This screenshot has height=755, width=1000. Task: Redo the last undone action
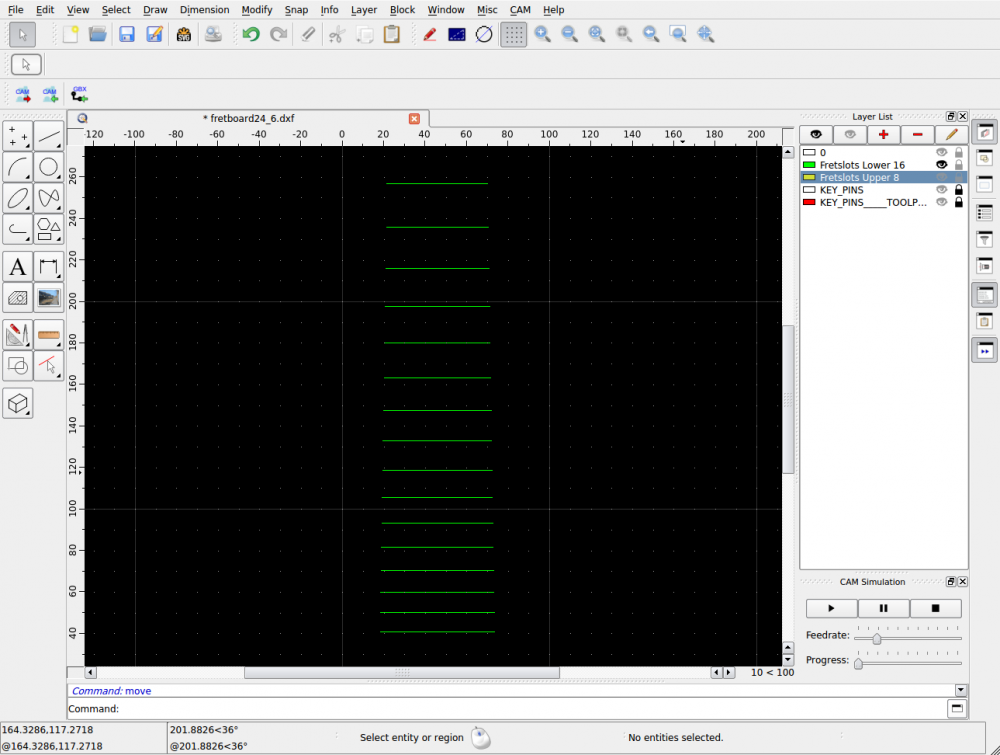tap(278, 34)
